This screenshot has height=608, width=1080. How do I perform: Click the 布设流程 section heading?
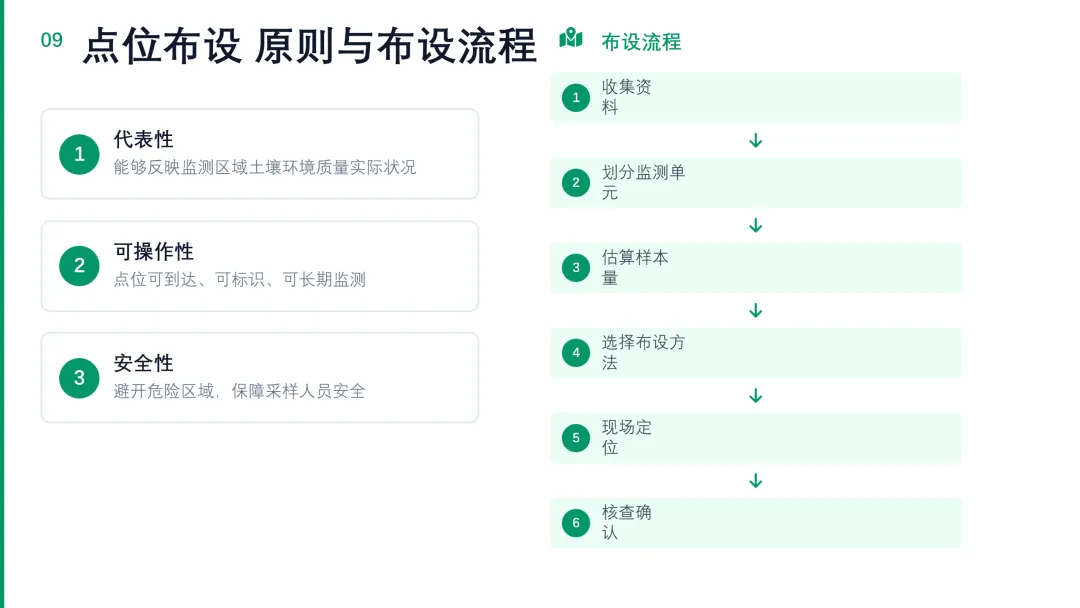[641, 42]
